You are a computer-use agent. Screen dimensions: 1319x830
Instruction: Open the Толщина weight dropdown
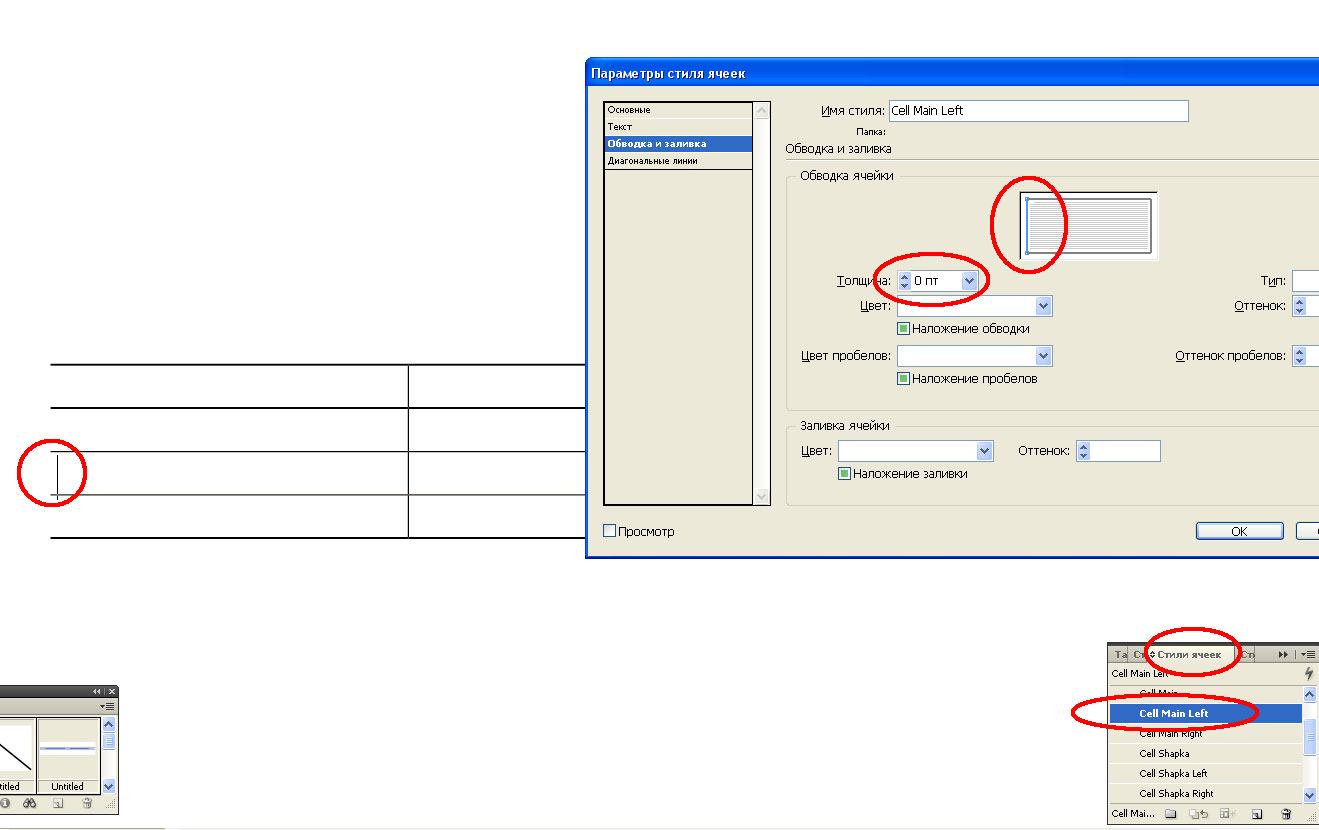point(968,281)
